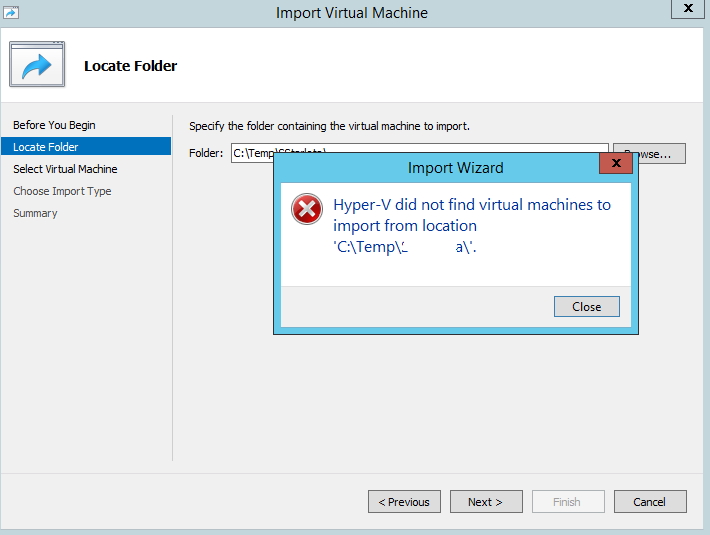This screenshot has width=710, height=535.
Task: Go back with < Previous button
Action: tap(404, 502)
